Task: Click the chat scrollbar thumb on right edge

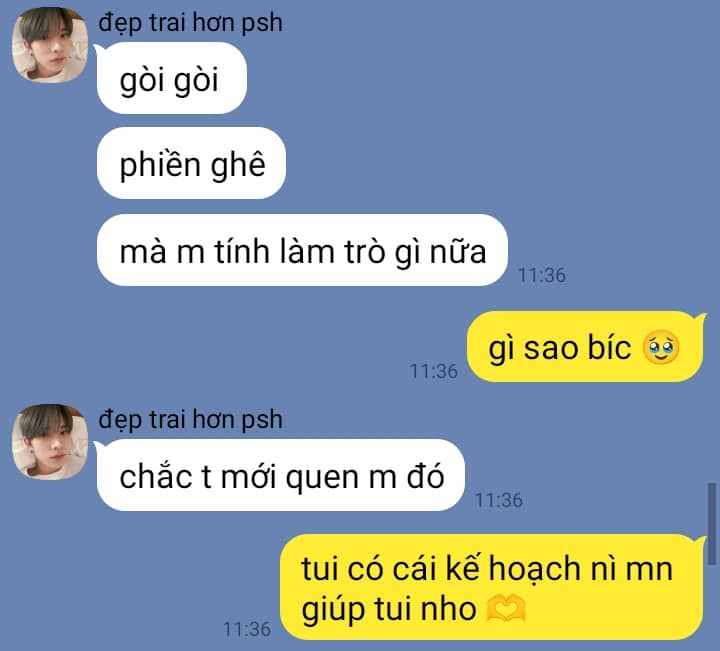Action: coord(712,523)
